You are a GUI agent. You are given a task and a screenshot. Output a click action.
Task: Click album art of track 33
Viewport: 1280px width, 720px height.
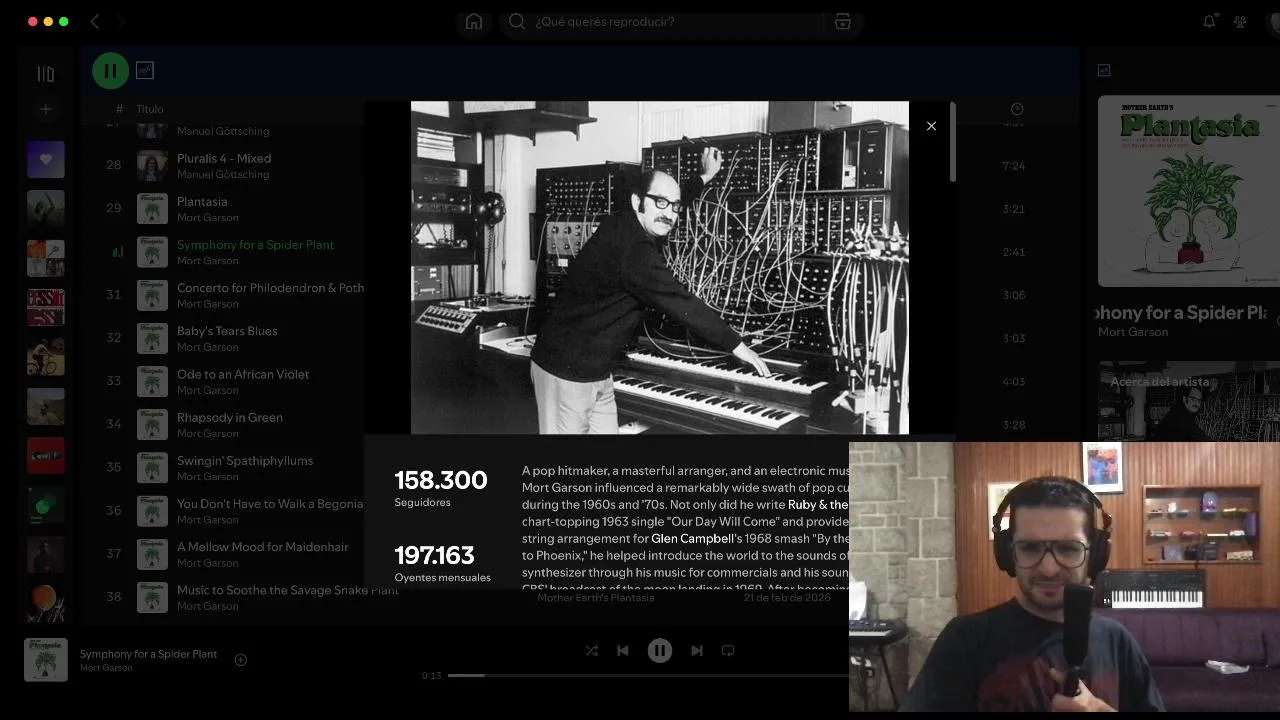152,381
